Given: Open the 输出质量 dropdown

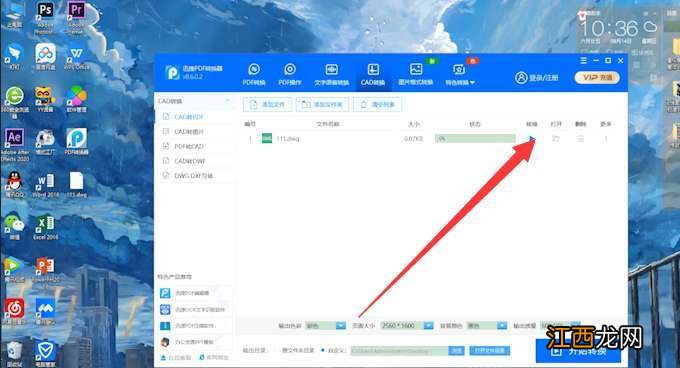Looking at the screenshot, I should tap(560, 325).
